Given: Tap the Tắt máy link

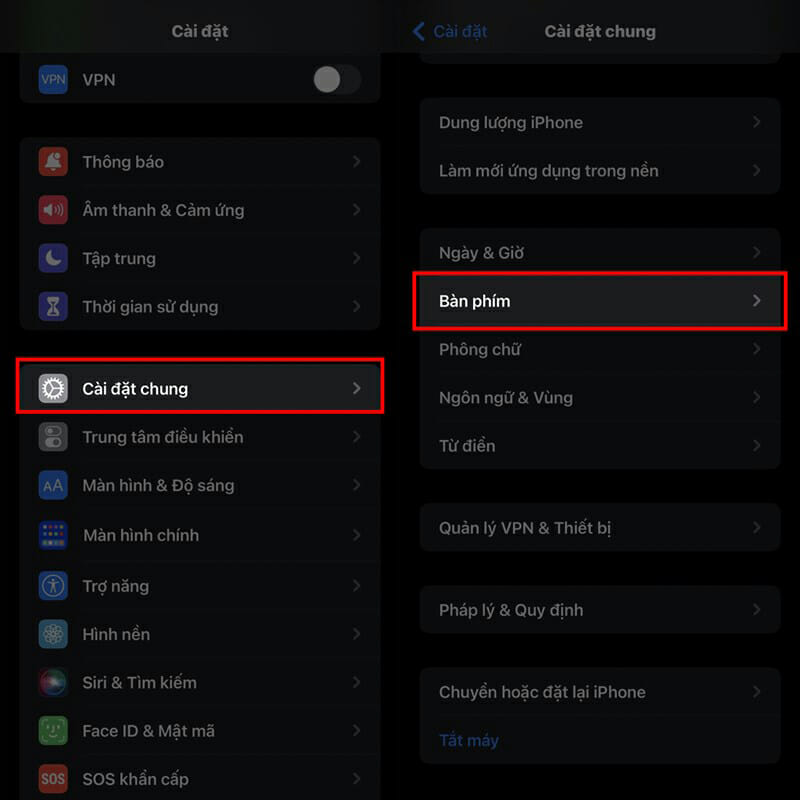Looking at the screenshot, I should (468, 741).
